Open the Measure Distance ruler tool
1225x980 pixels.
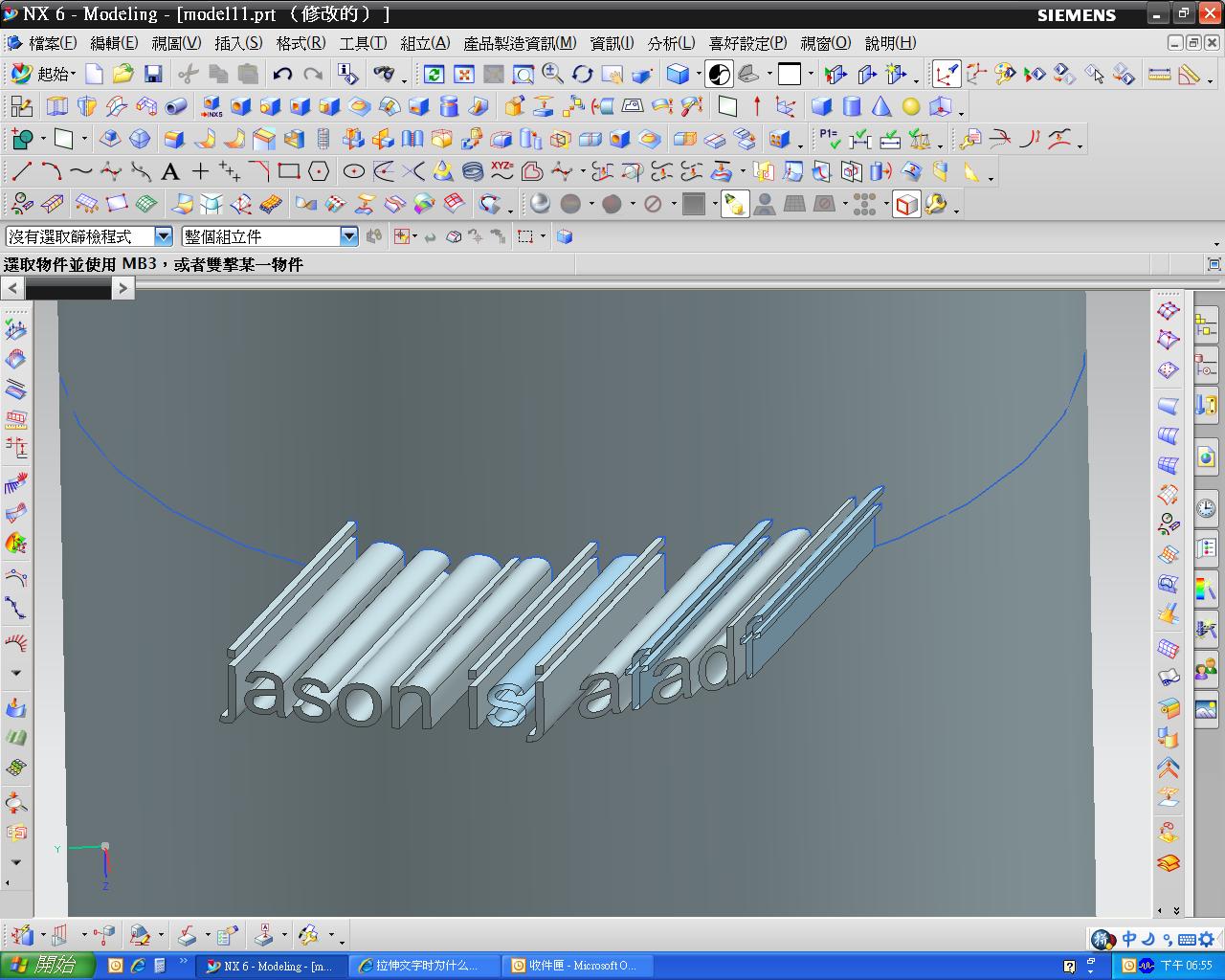[1160, 74]
